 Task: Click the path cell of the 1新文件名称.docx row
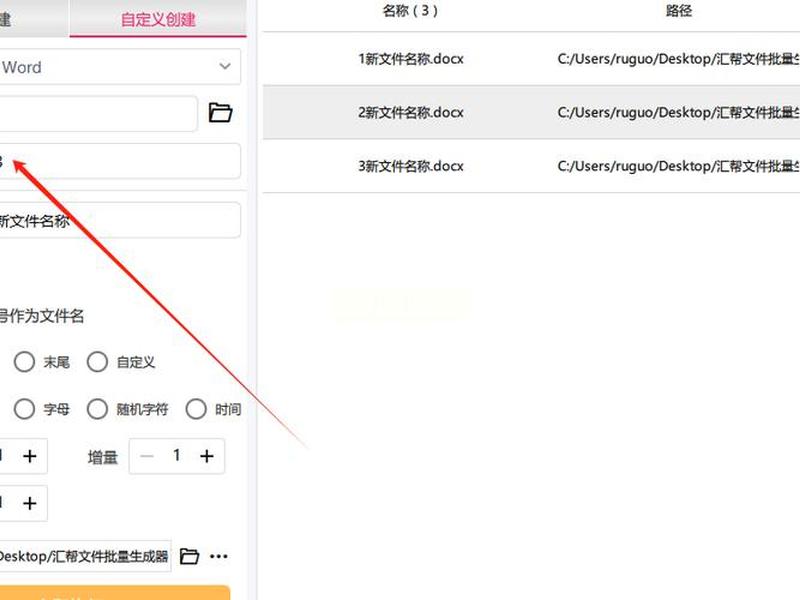click(679, 59)
